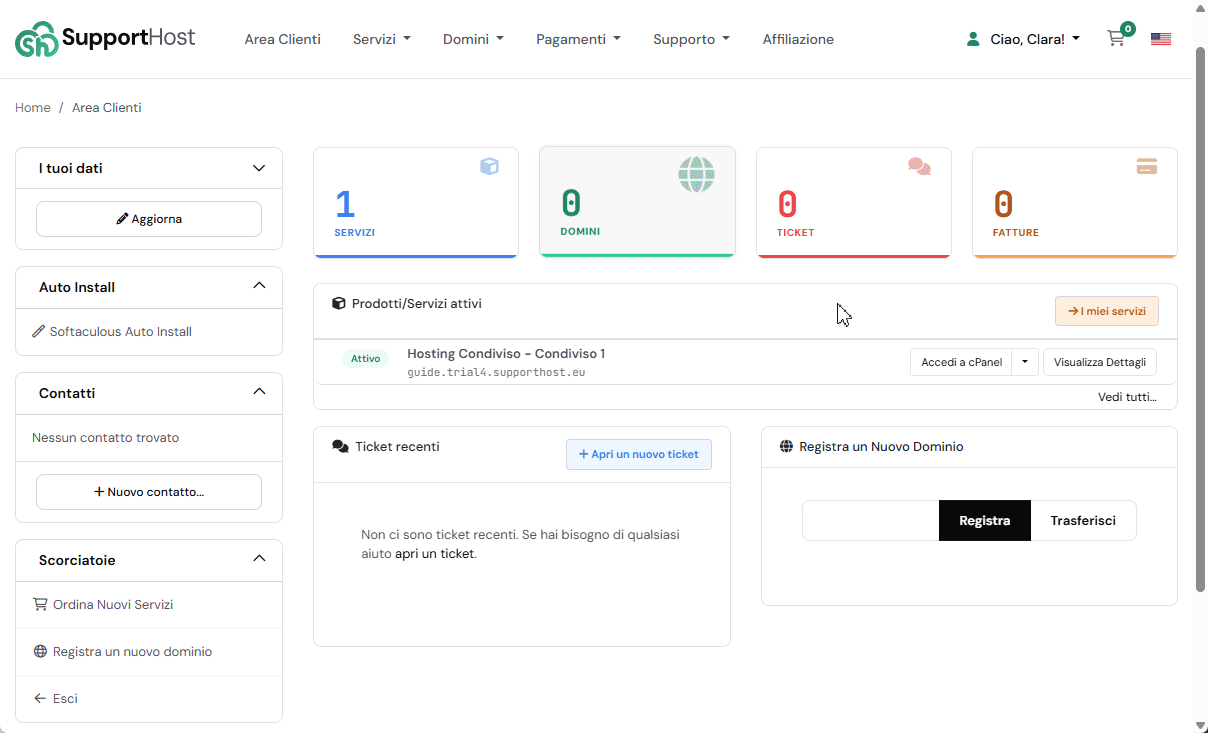Click Apri un nuovo ticket button
This screenshot has width=1208, height=733.
pos(639,454)
